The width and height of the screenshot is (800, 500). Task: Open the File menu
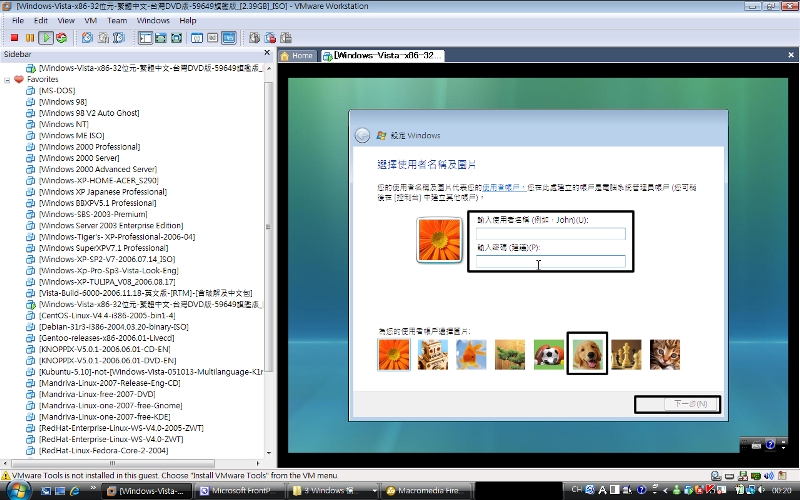(x=18, y=20)
